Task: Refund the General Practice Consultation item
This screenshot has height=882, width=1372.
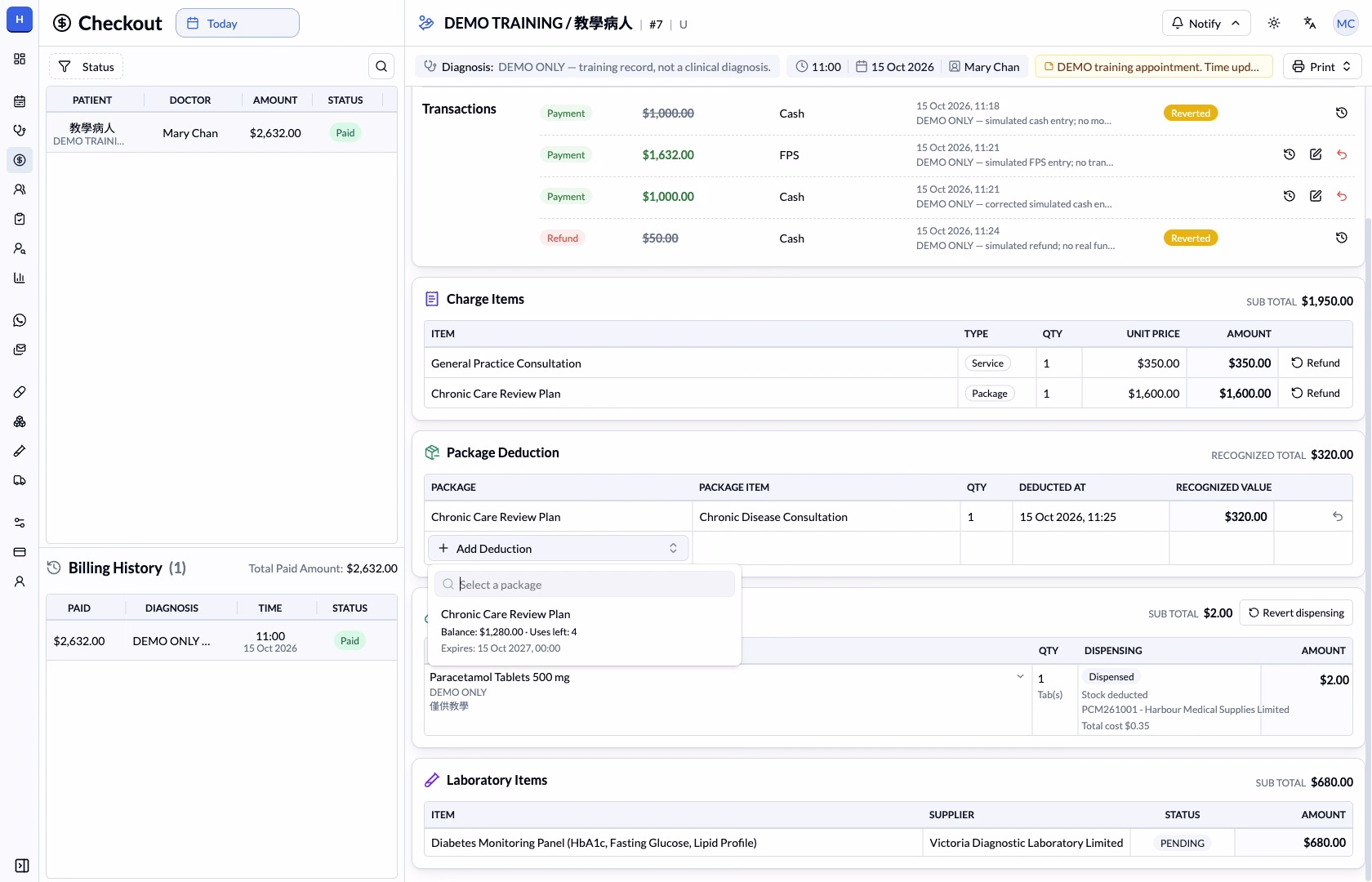Action: 1316,363
